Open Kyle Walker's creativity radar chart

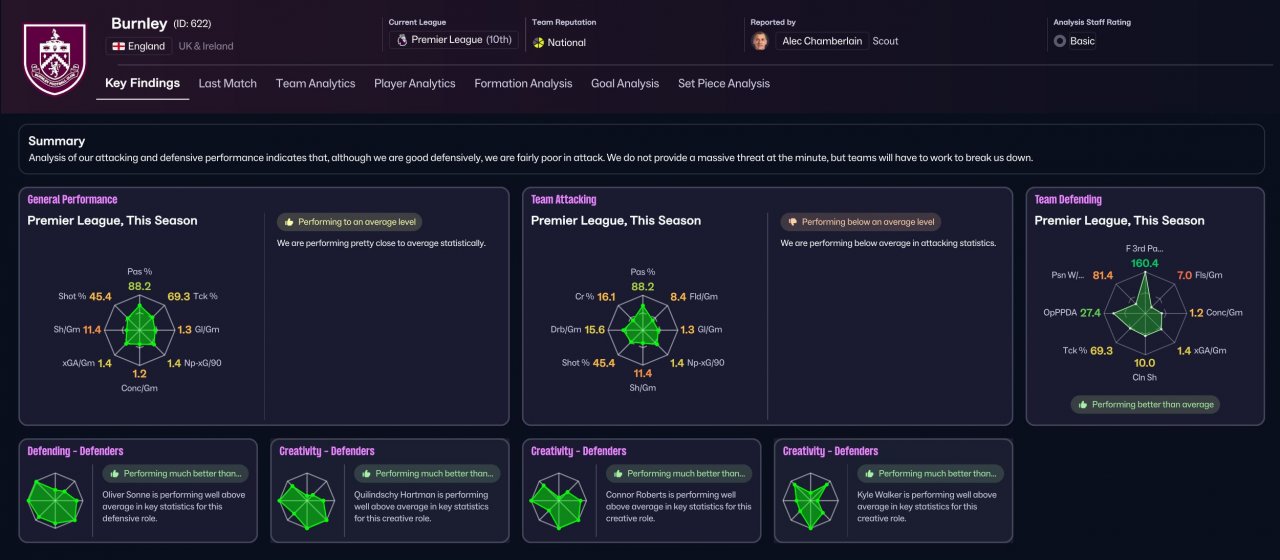pos(814,499)
